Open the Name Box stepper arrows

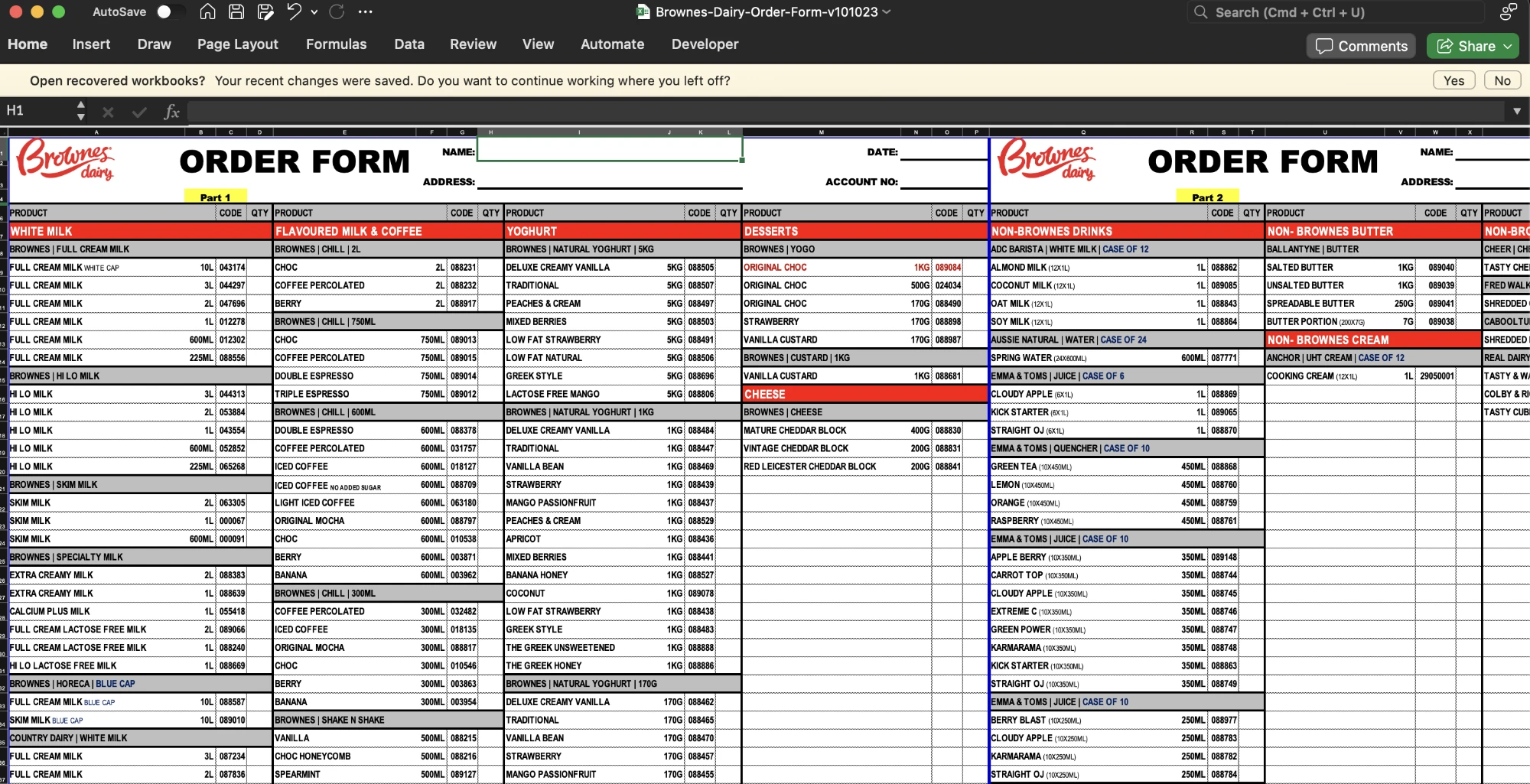pos(80,112)
